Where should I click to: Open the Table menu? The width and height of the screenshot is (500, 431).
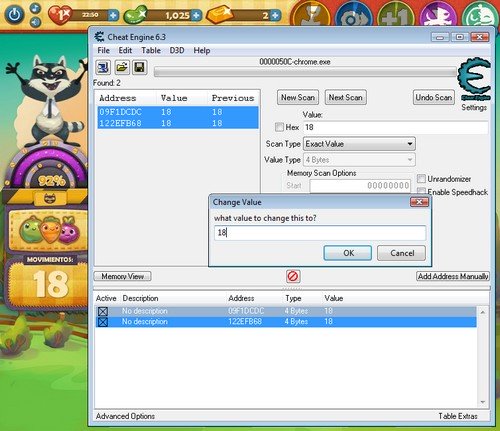tap(151, 50)
